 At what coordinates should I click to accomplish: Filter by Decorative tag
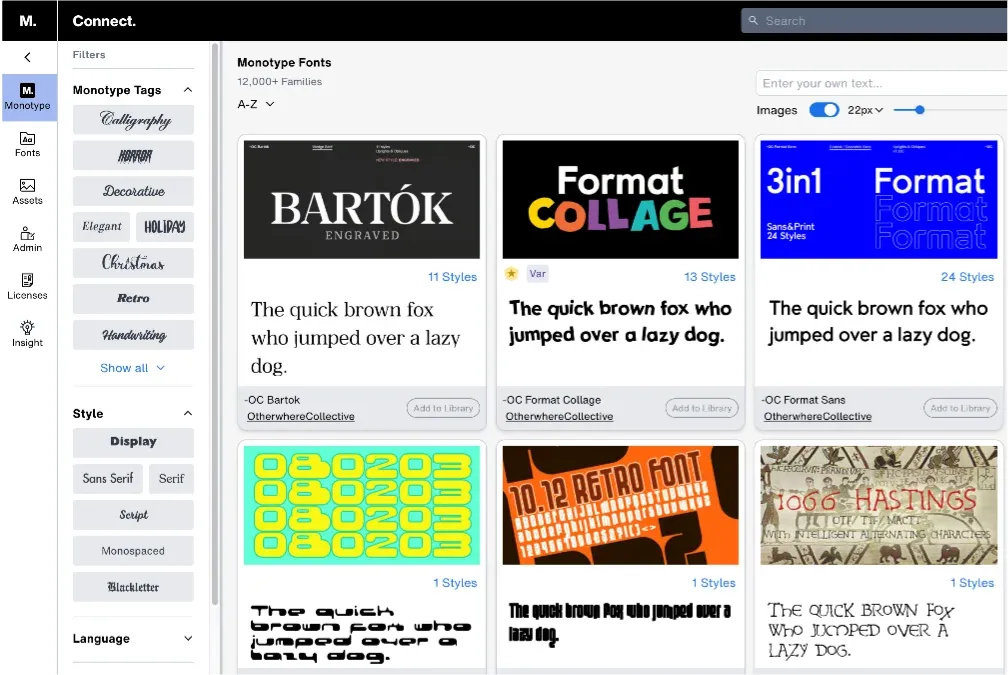pyautogui.click(x=133, y=191)
